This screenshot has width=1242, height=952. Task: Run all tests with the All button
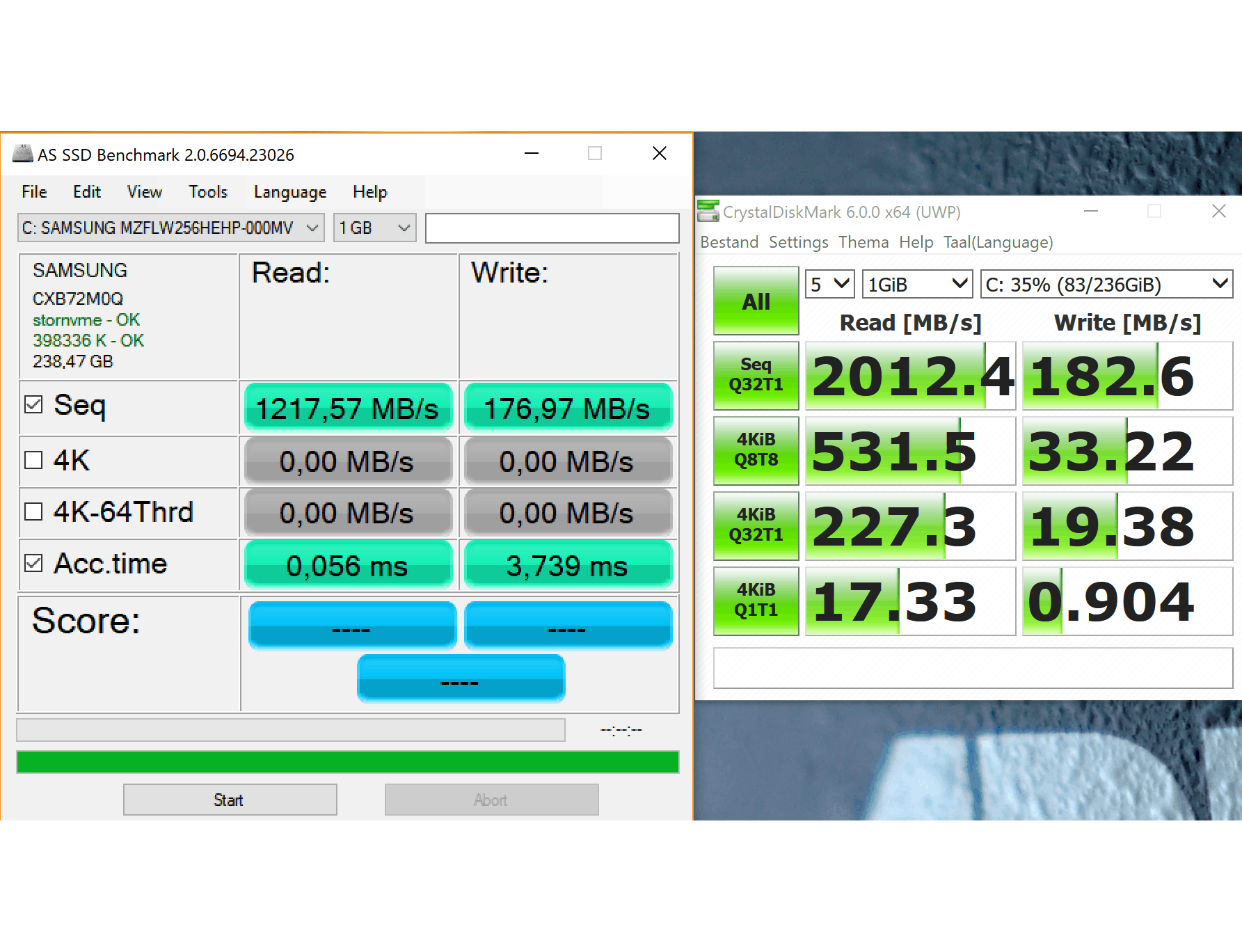pos(756,301)
